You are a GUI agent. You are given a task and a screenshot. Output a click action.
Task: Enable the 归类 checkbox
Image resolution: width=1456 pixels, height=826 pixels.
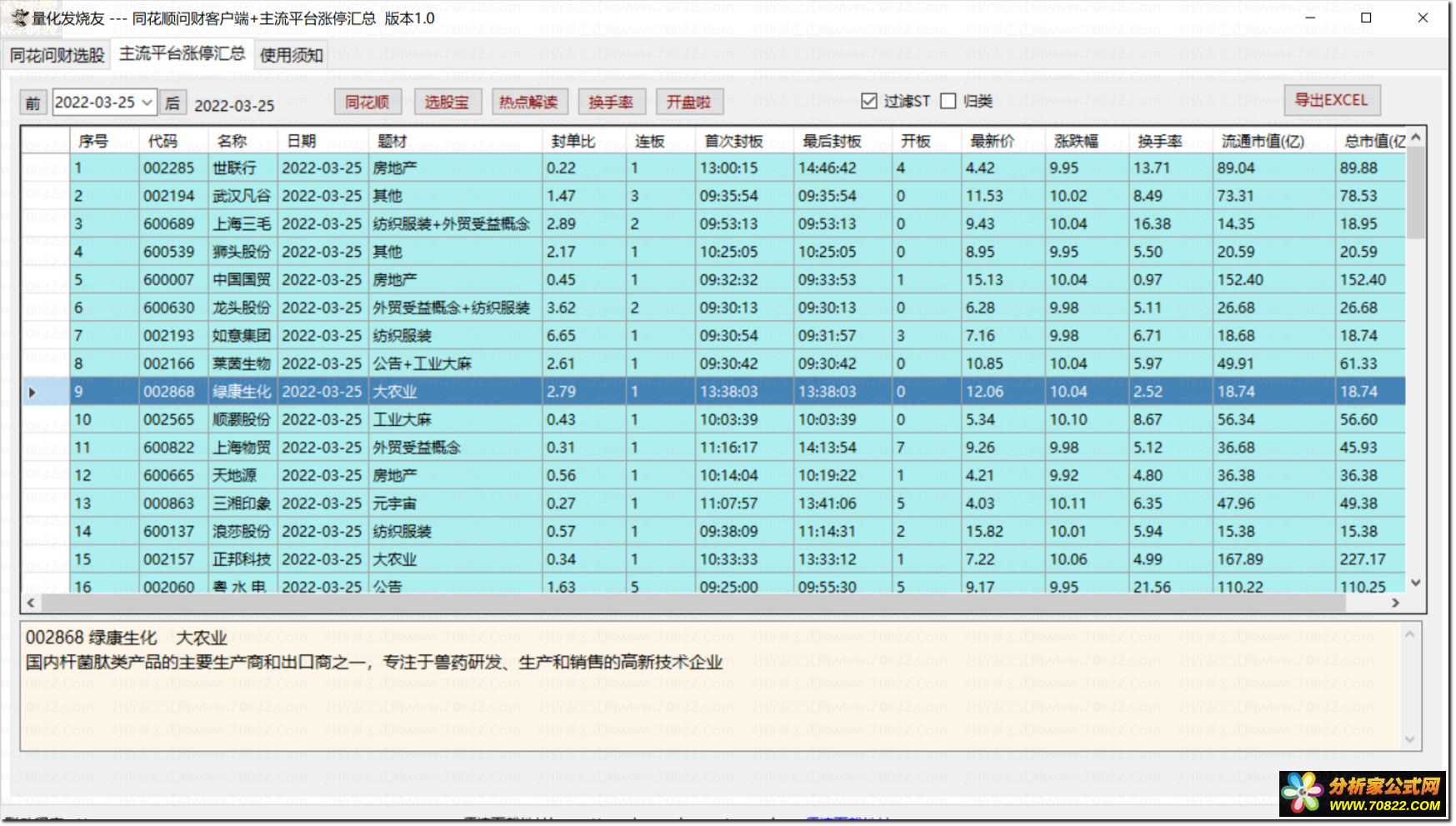(x=948, y=101)
